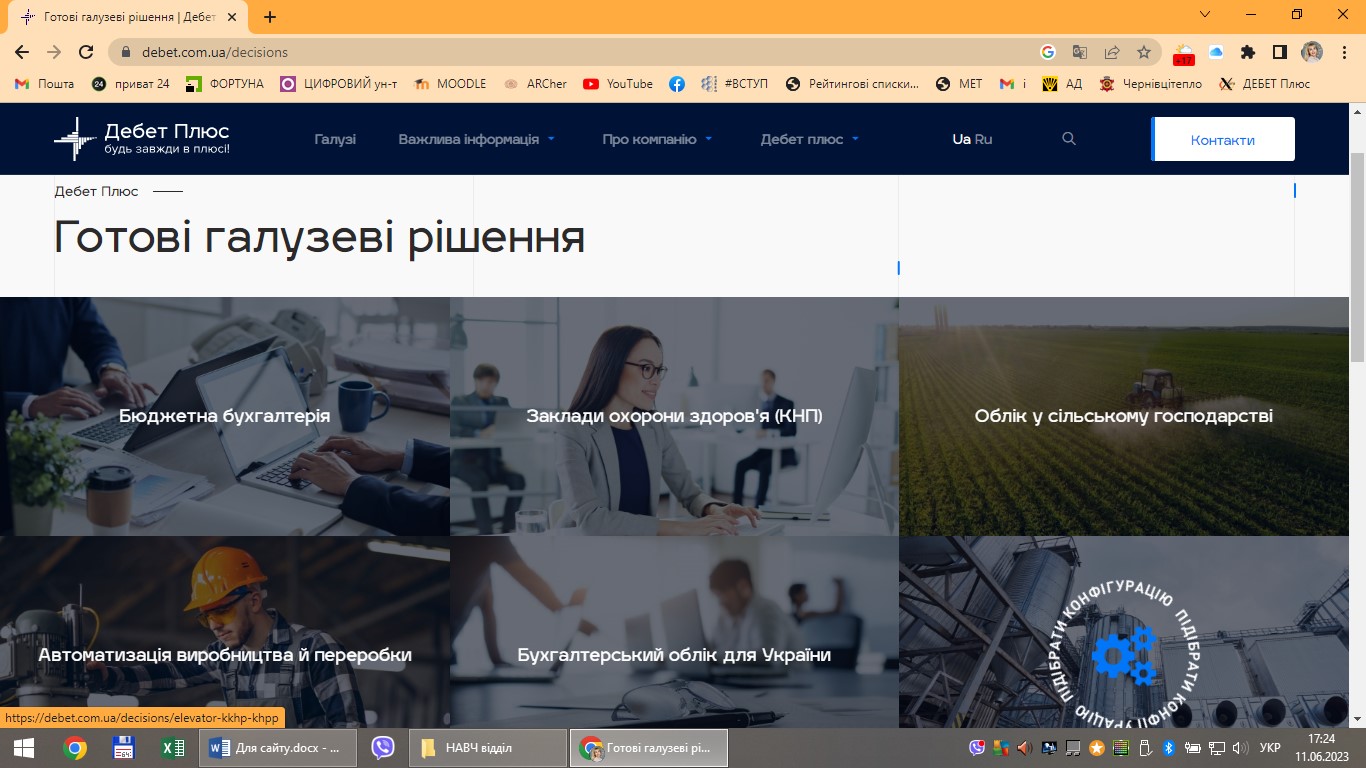Switch to НАВЧ відділ folder window

[488, 747]
